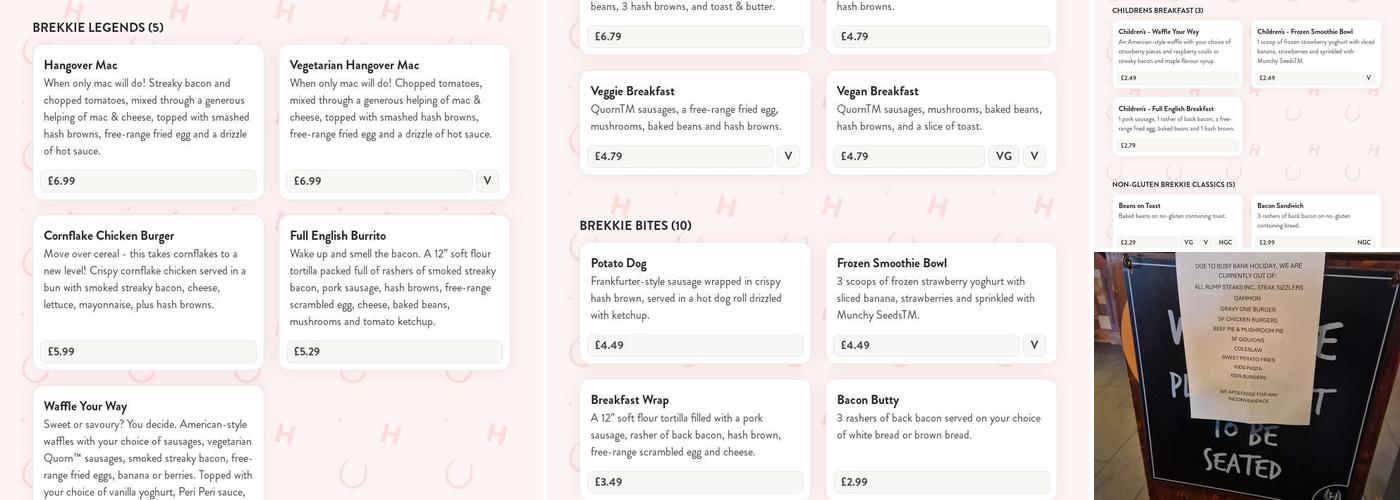Screen dimensions: 1400x500
Task: Open the out-of-stock notice photo
Action: tap(1246, 375)
